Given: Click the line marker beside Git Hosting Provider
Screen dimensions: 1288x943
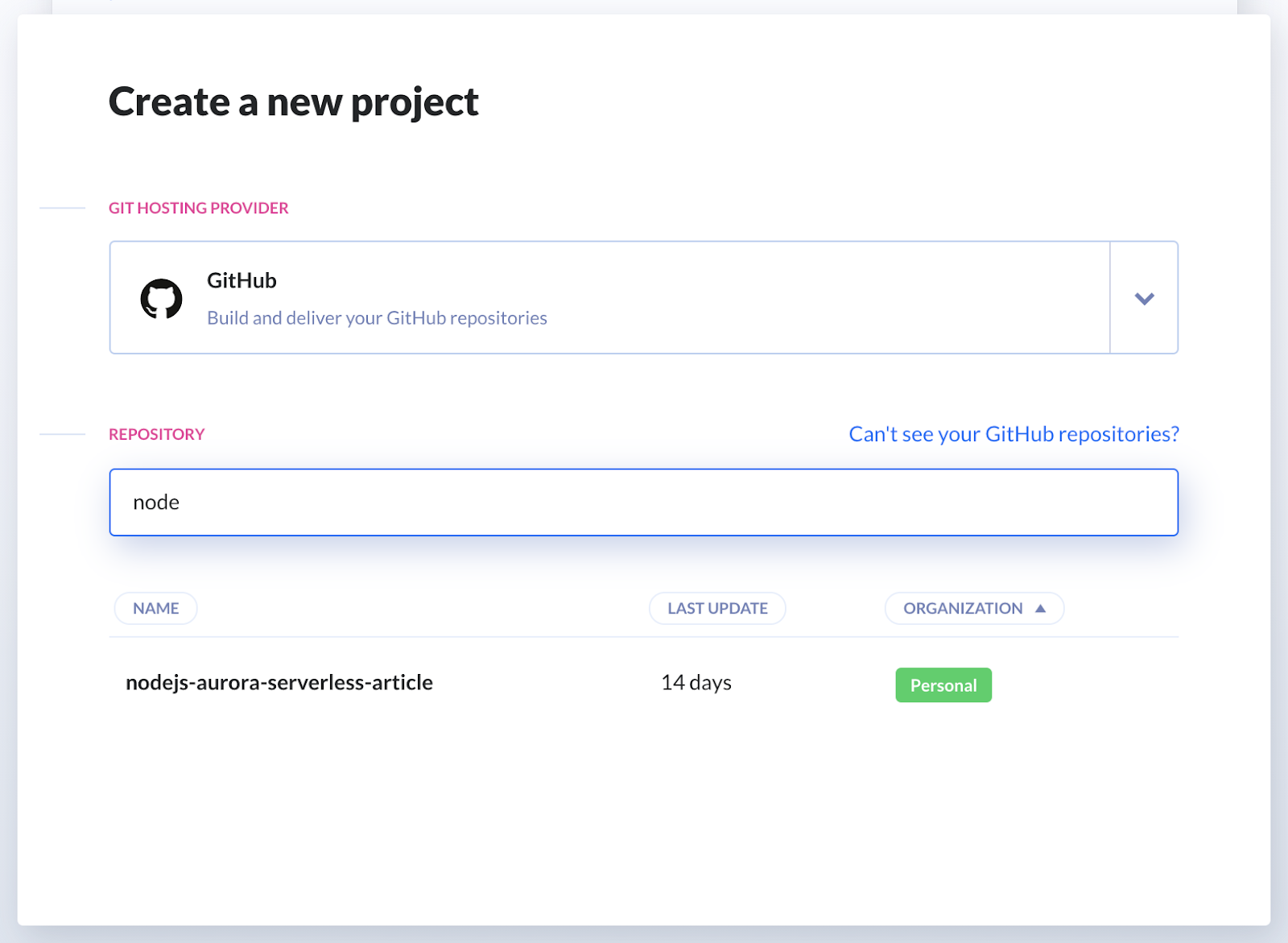Looking at the screenshot, I should tap(62, 208).
